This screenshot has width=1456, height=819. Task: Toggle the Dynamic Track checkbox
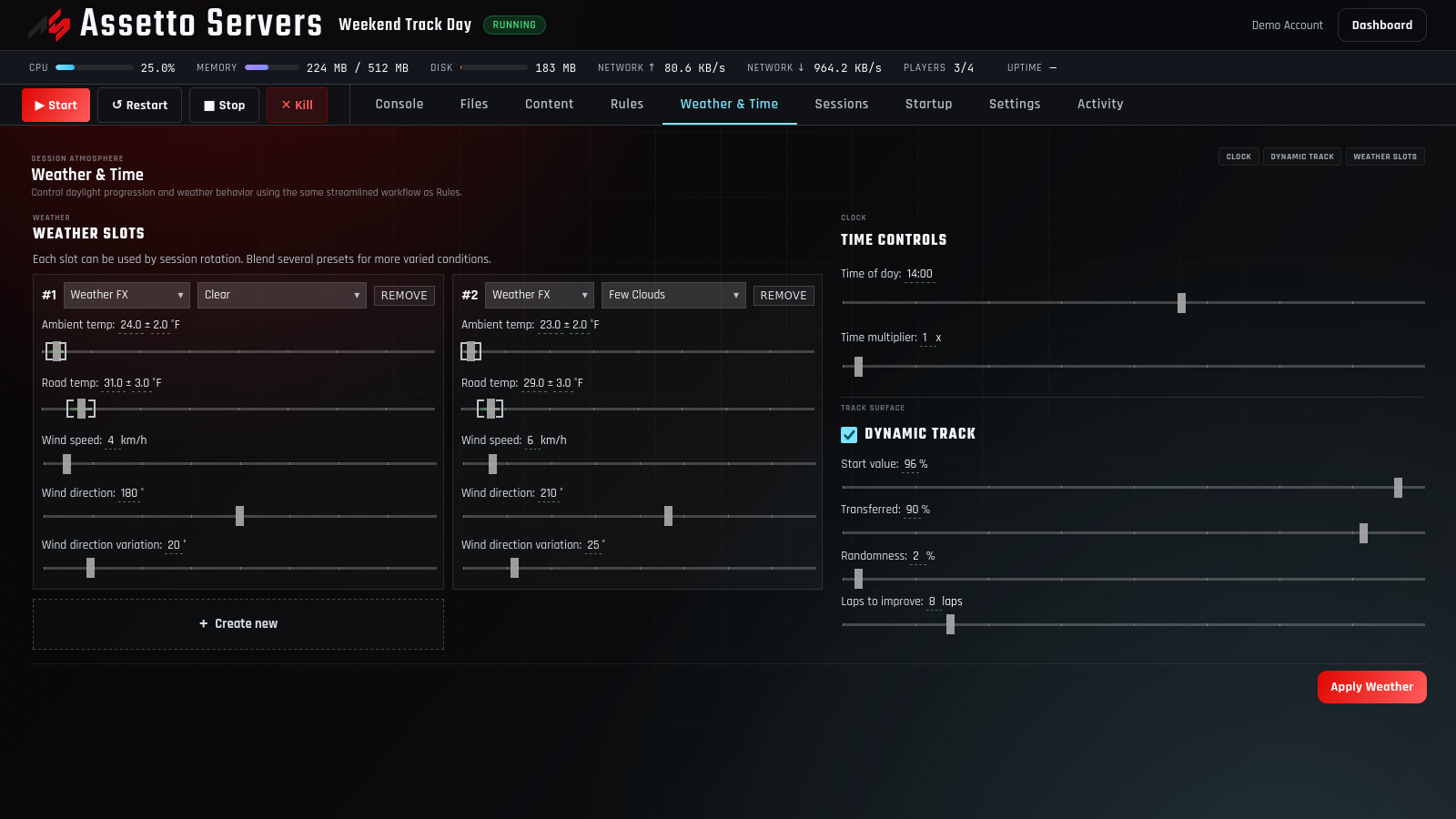pos(849,435)
